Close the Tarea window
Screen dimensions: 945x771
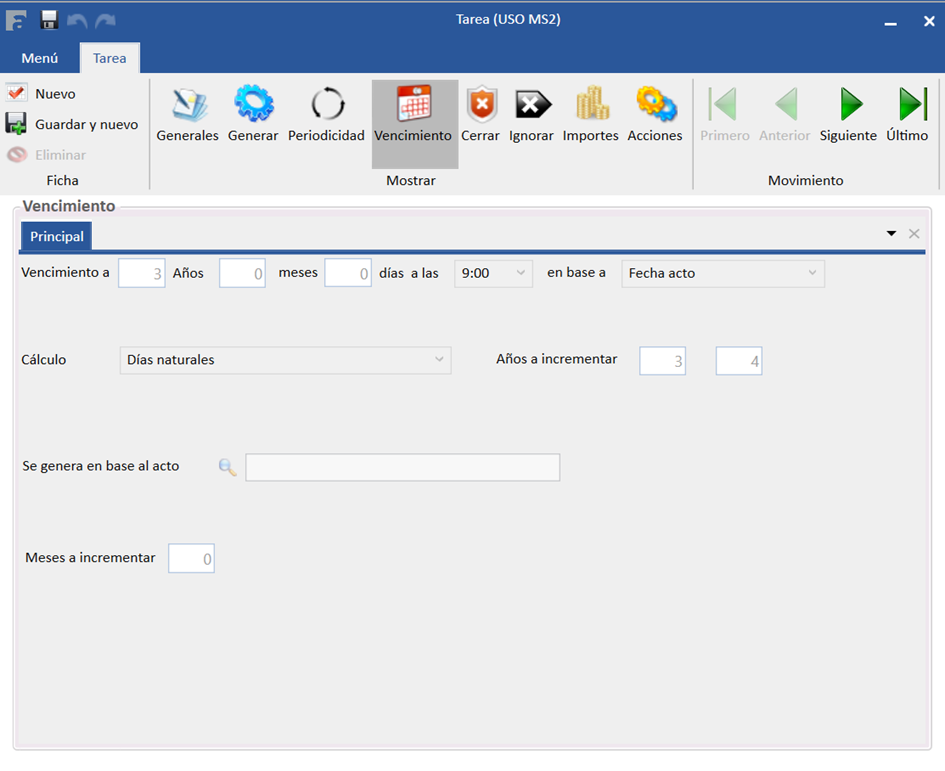pos(929,21)
